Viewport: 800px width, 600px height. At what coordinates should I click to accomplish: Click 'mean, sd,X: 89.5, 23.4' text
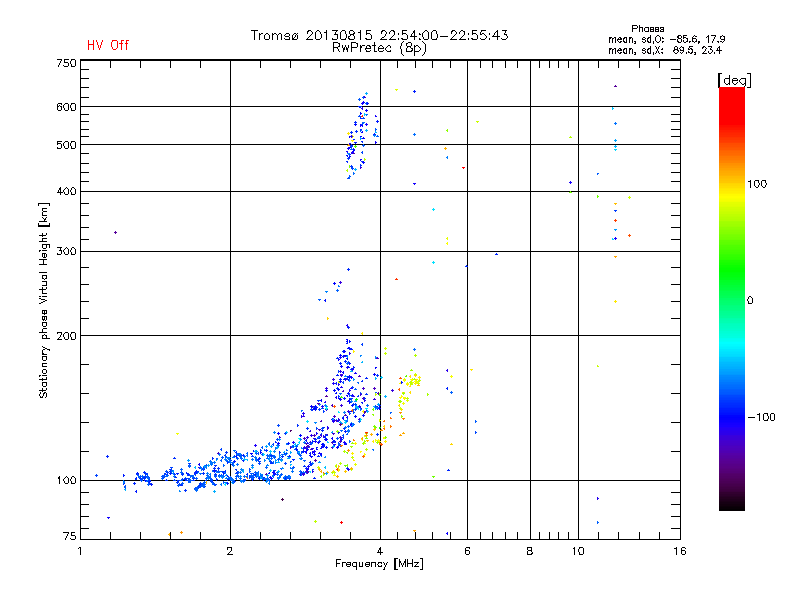click(665, 50)
